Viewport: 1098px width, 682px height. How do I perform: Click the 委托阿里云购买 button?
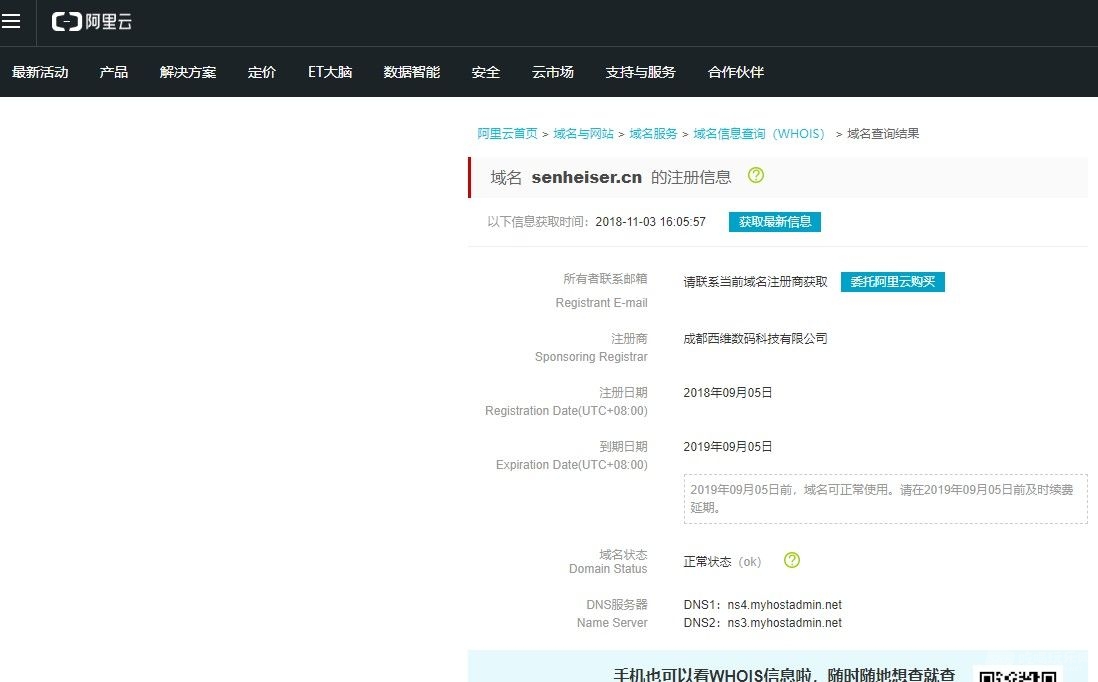point(892,281)
